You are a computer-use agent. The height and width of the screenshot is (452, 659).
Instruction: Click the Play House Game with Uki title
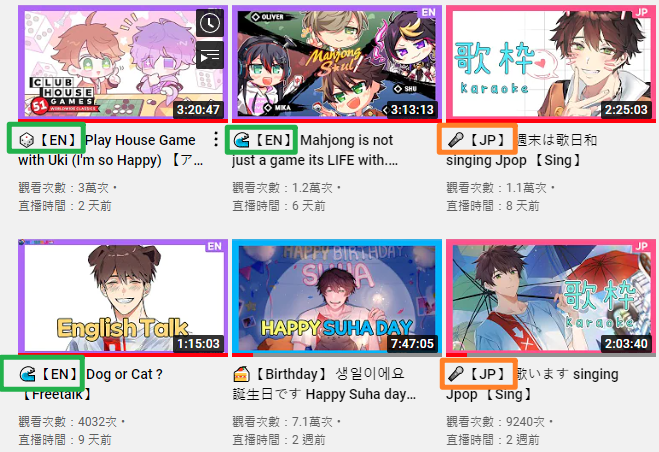click(x=111, y=150)
